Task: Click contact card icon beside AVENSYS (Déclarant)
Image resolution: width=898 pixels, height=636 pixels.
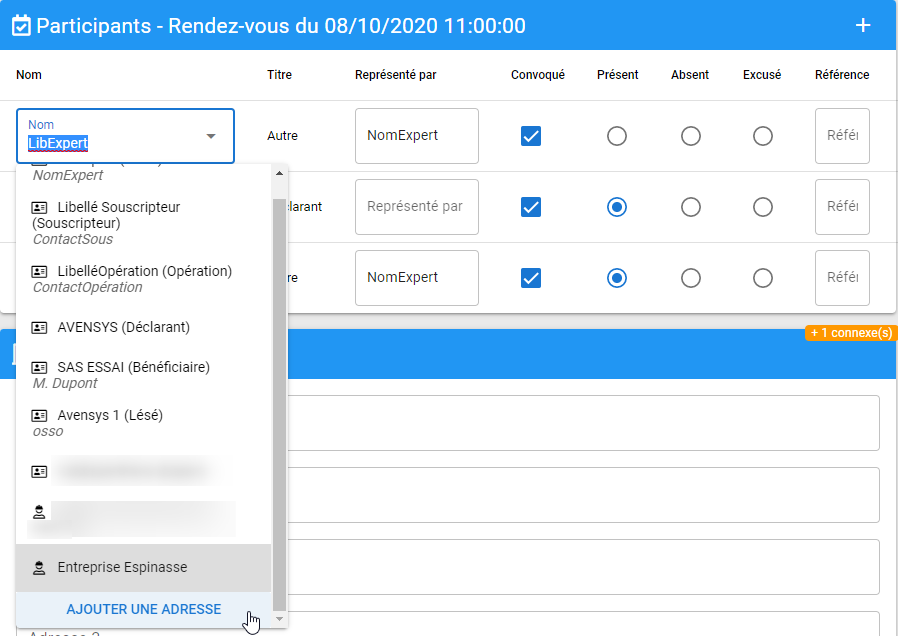Action: pos(40,327)
